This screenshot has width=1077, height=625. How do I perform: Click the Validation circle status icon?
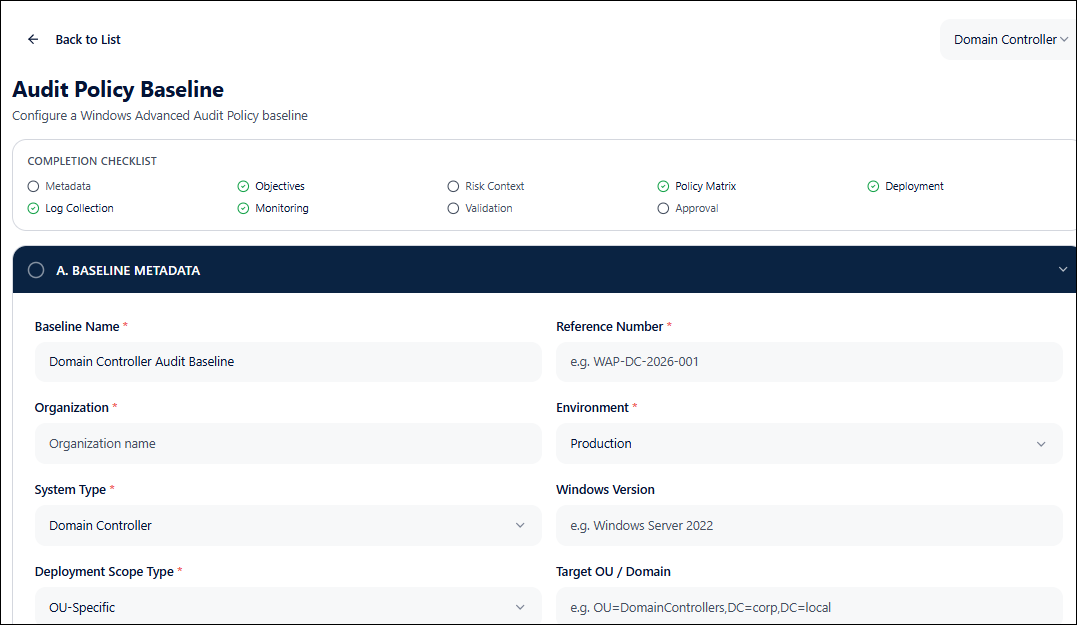coord(453,208)
